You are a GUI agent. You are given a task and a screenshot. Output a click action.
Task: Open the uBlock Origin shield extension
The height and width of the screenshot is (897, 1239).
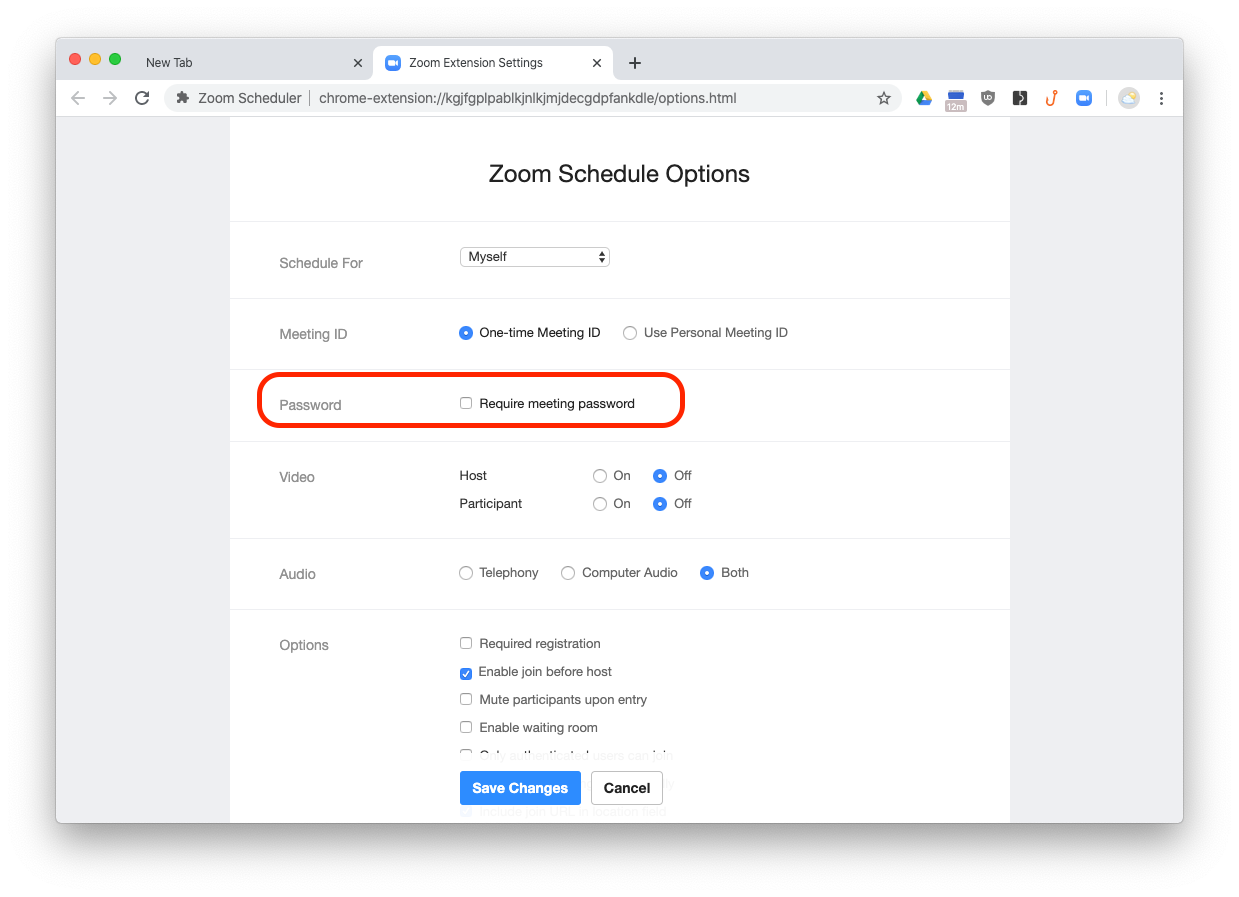click(988, 98)
